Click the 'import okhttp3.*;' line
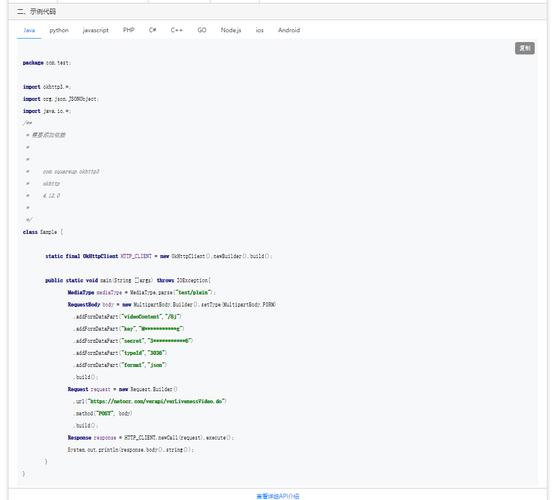The height and width of the screenshot is (500, 556). click(47, 87)
